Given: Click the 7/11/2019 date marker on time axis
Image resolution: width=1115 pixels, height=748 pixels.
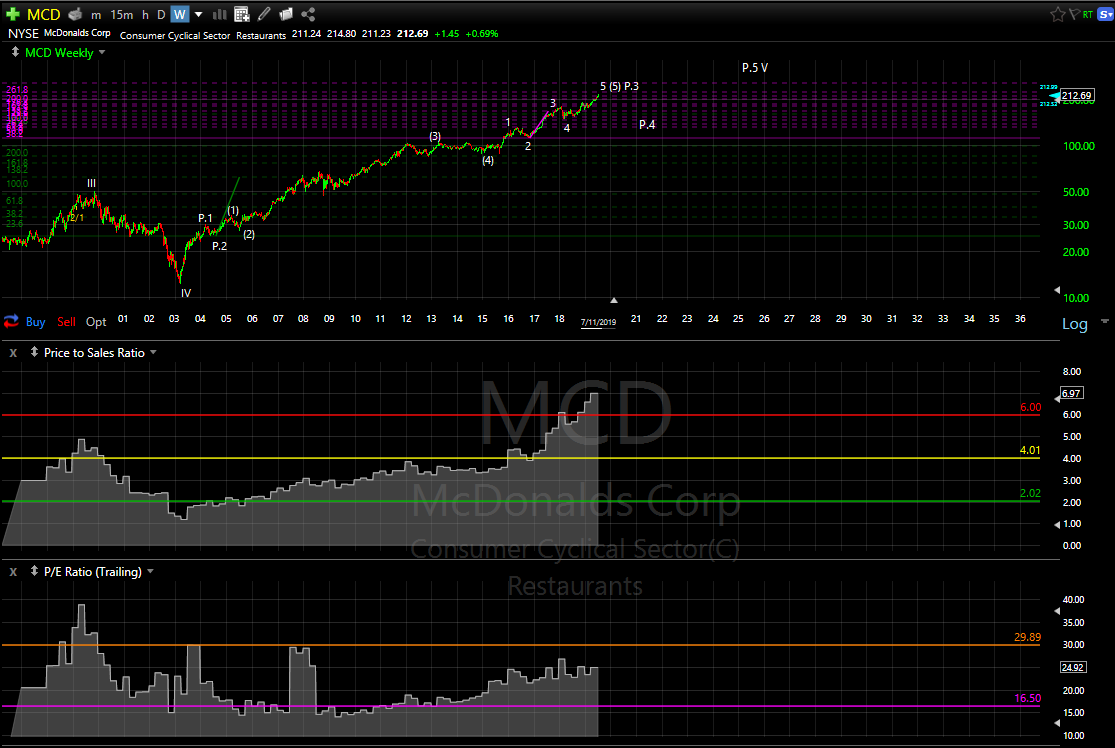Looking at the screenshot, I should pos(598,322).
